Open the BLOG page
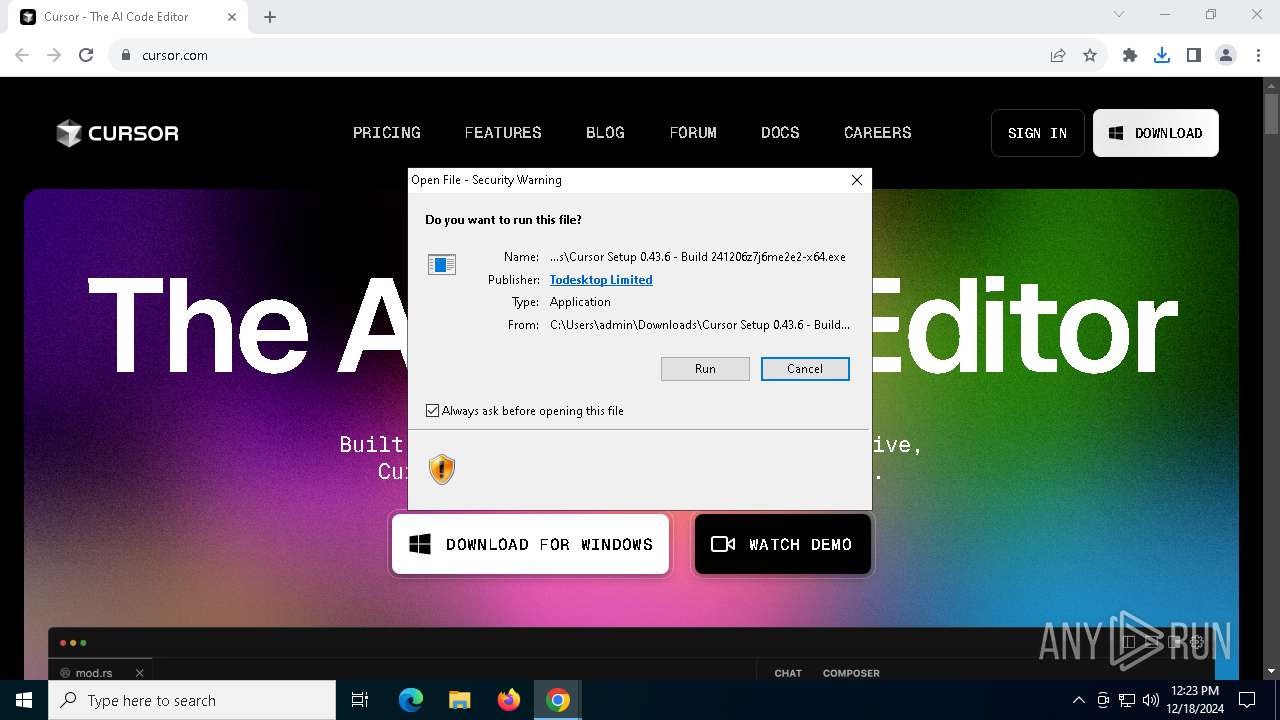This screenshot has height=720, width=1280. pos(605,133)
